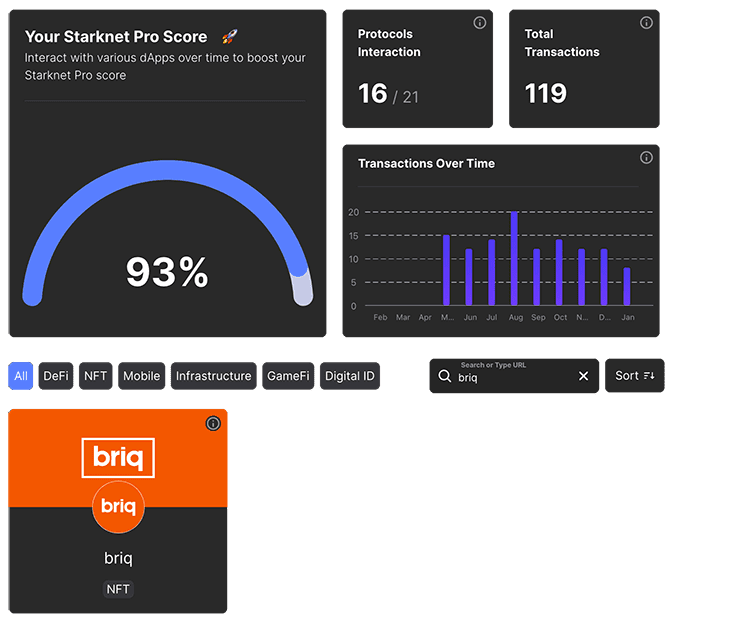740x626 pixels.
Task: Click the rocket emoji beside the title
Action: pos(230,36)
